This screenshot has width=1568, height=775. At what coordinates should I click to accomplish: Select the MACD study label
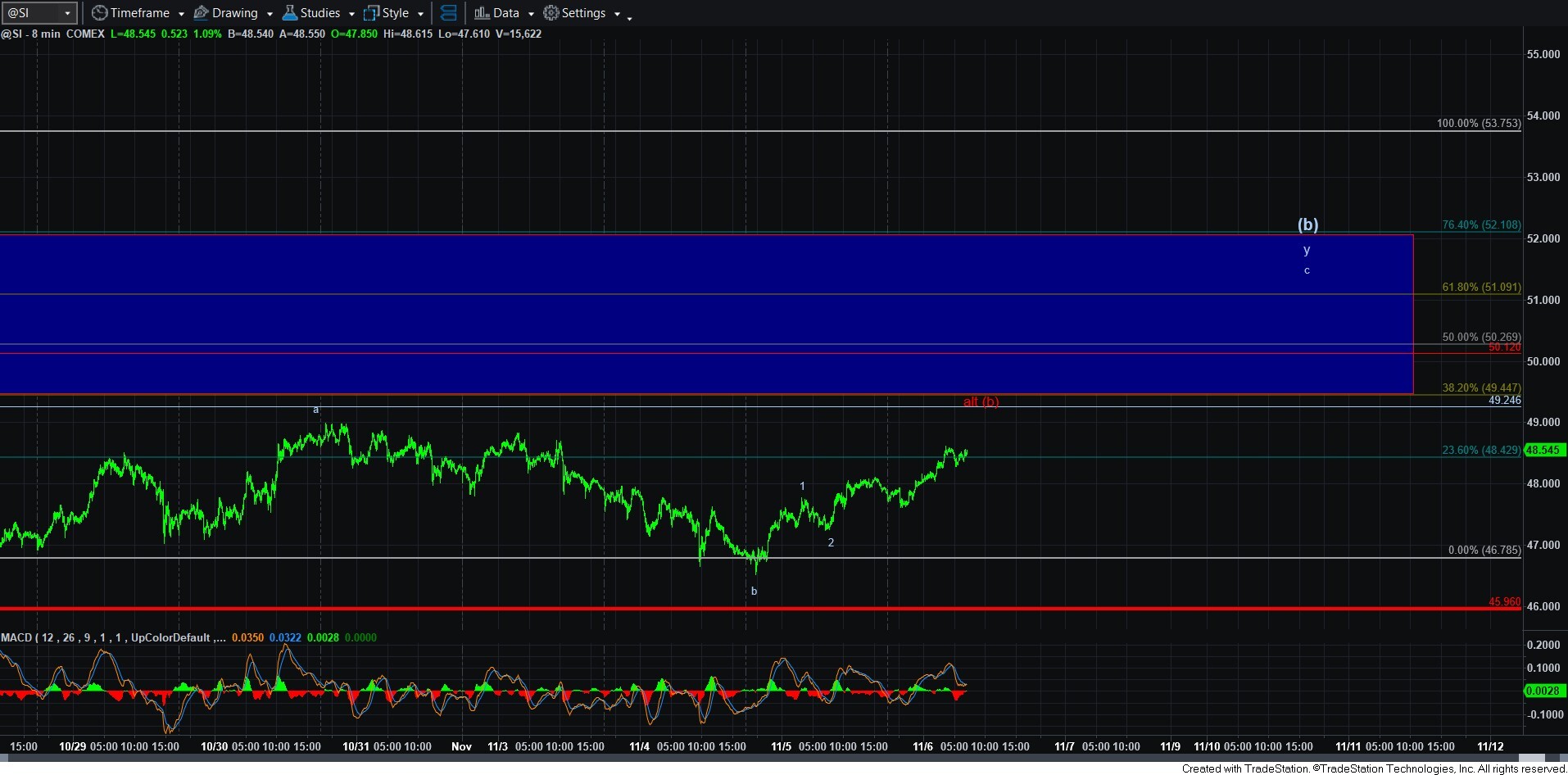16,637
